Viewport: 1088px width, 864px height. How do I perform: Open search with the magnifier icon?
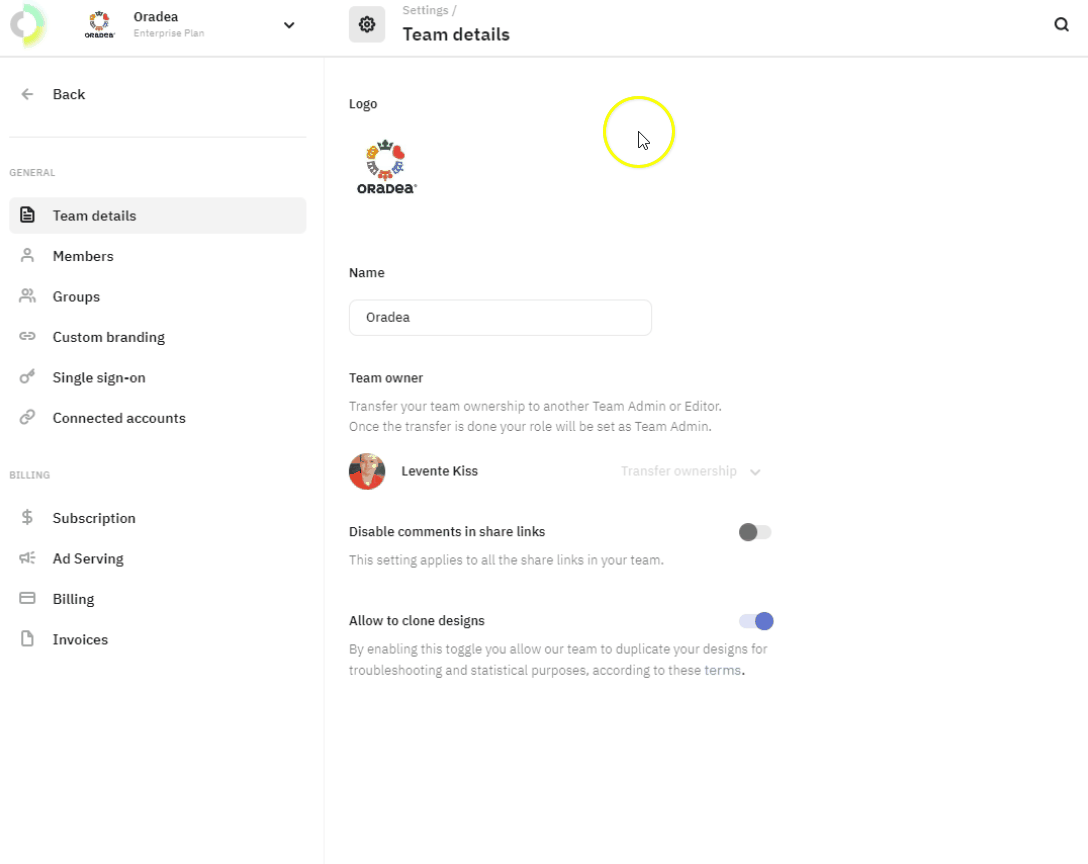[x=1061, y=25]
